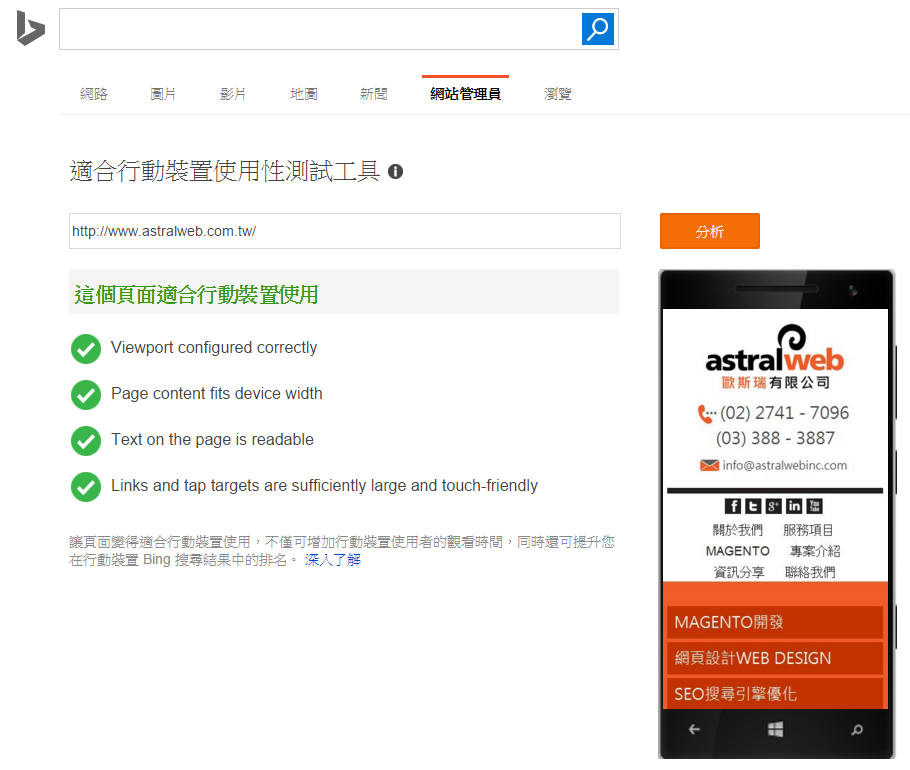Click info@astralwebinc.com email text
910x770 pixels.
[785, 465]
